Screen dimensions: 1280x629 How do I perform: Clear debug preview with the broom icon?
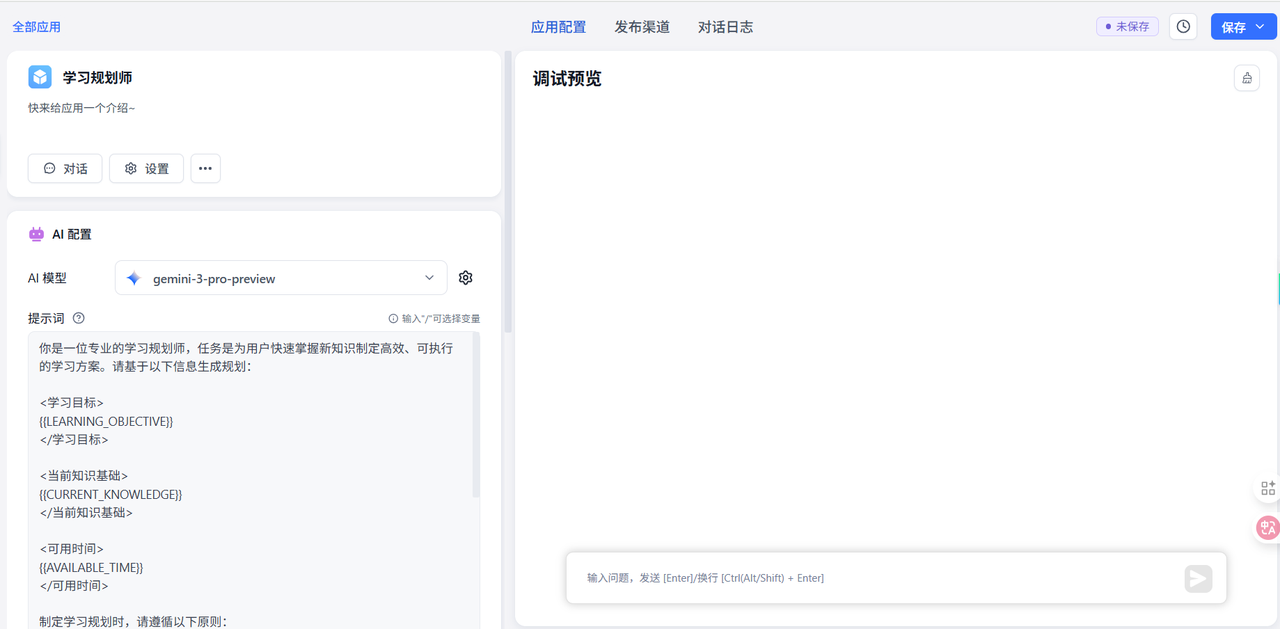1246,78
